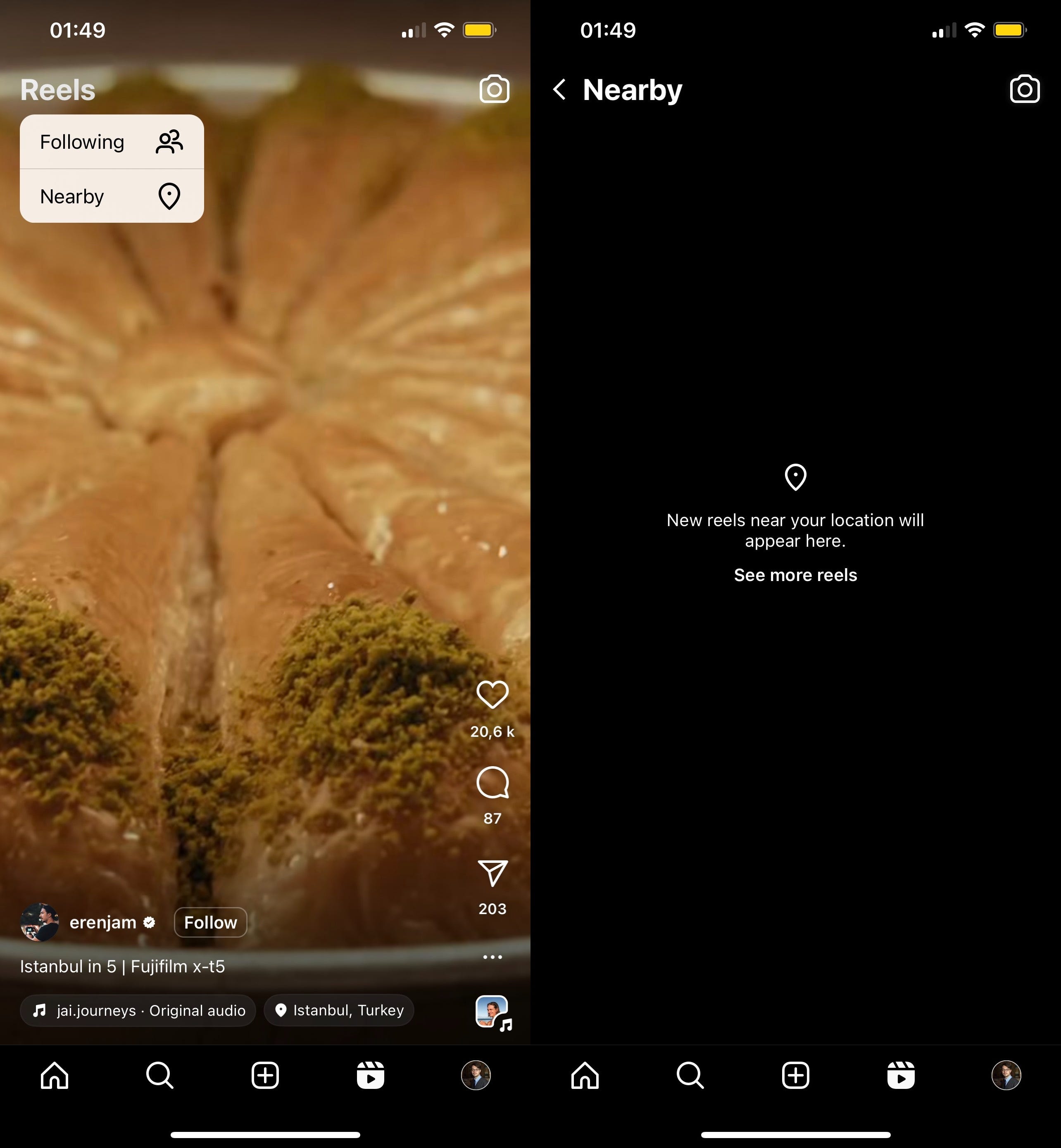Open jai.journeys Original audio chip
The width and height of the screenshot is (1061, 1148).
point(138,1010)
